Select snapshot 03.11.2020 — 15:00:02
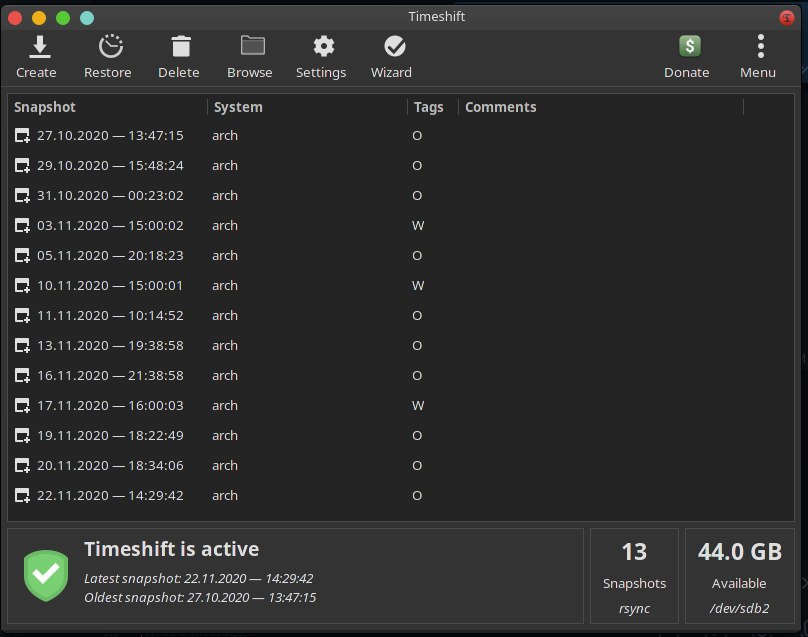The height and width of the screenshot is (637, 808). coord(110,226)
